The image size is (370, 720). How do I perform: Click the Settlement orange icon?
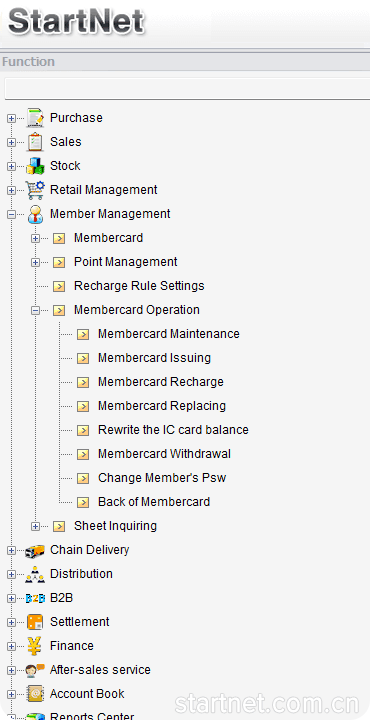pyautogui.click(x=35, y=622)
